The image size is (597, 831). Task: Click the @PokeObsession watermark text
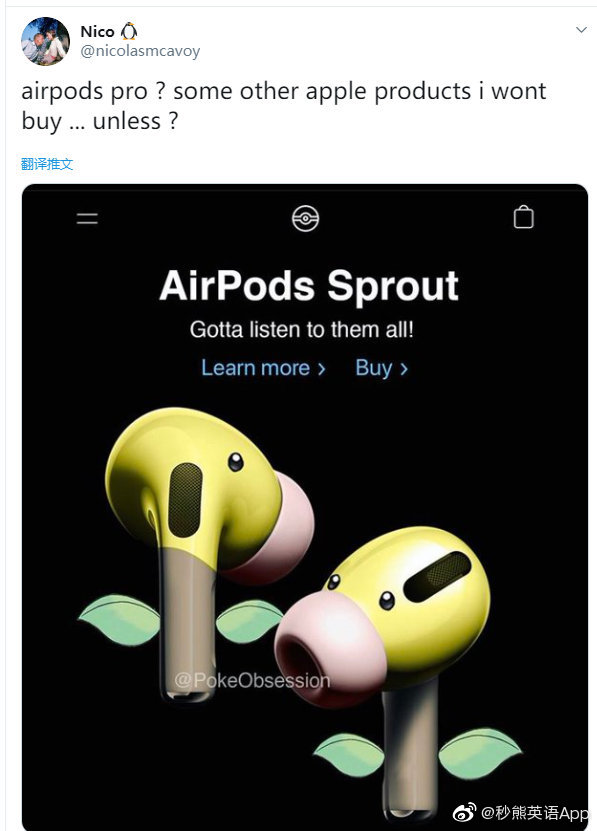point(252,680)
